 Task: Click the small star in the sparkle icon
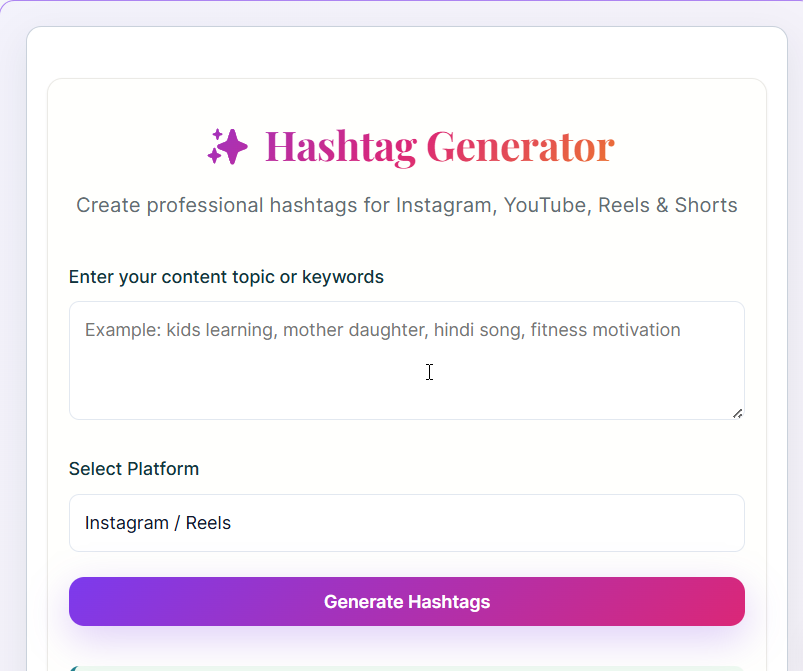coord(217,133)
